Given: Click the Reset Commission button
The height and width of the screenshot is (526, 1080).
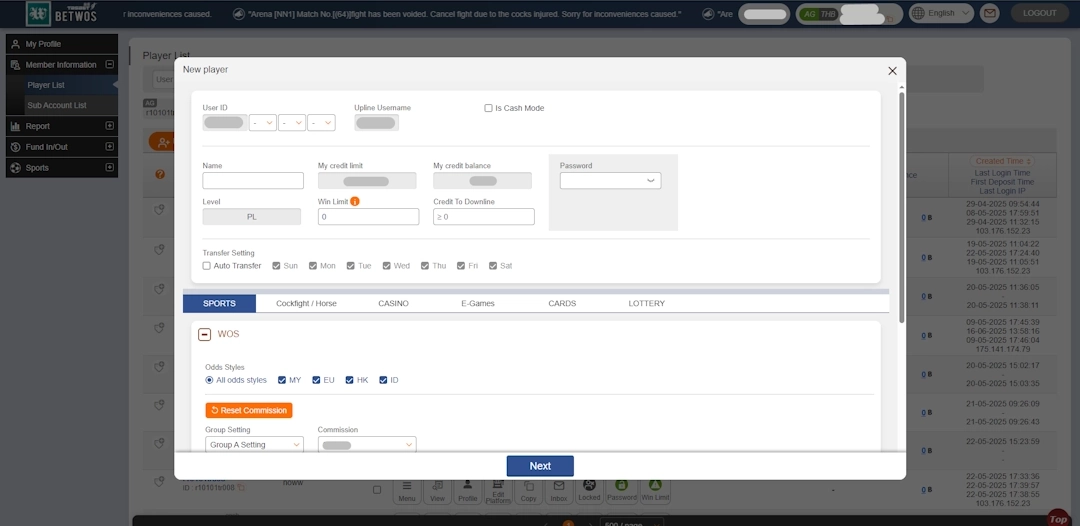Looking at the screenshot, I should coord(249,410).
